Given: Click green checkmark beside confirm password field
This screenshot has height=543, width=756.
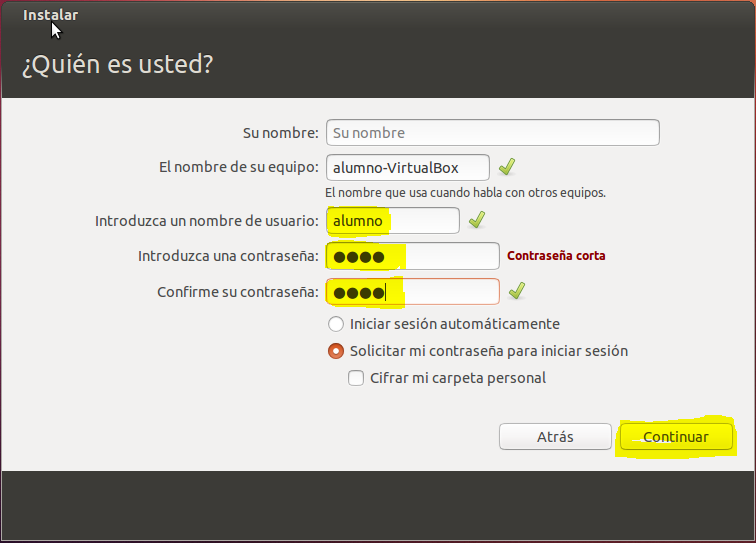Looking at the screenshot, I should tap(517, 291).
